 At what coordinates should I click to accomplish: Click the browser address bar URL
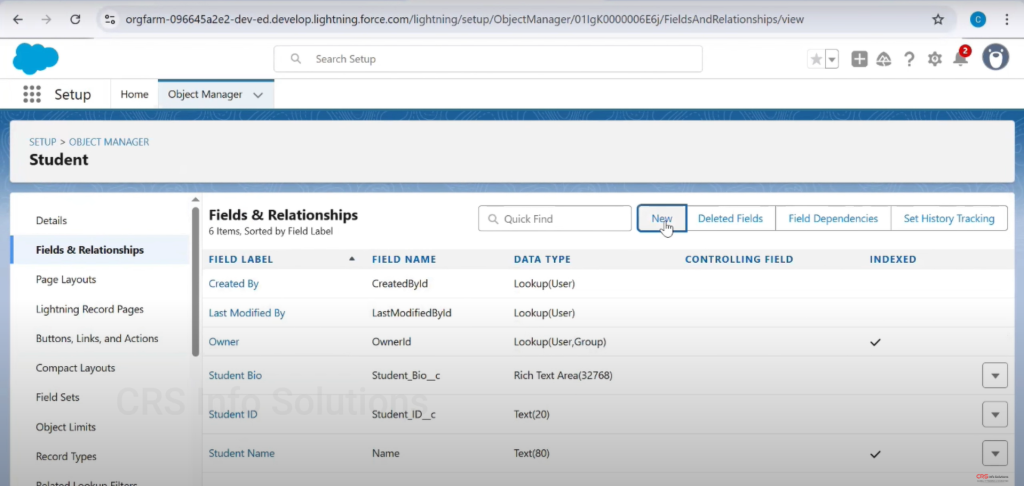point(464,20)
